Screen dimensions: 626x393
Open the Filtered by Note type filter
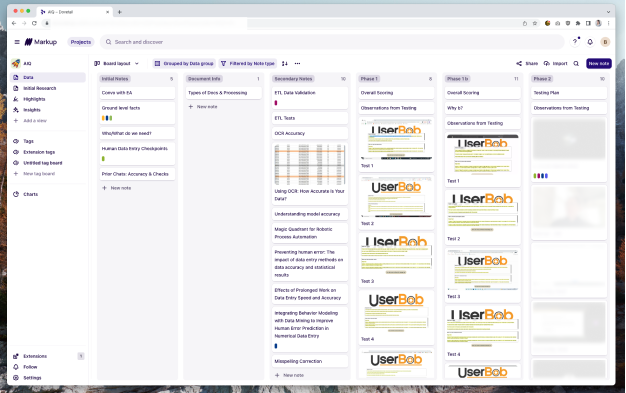click(248, 64)
